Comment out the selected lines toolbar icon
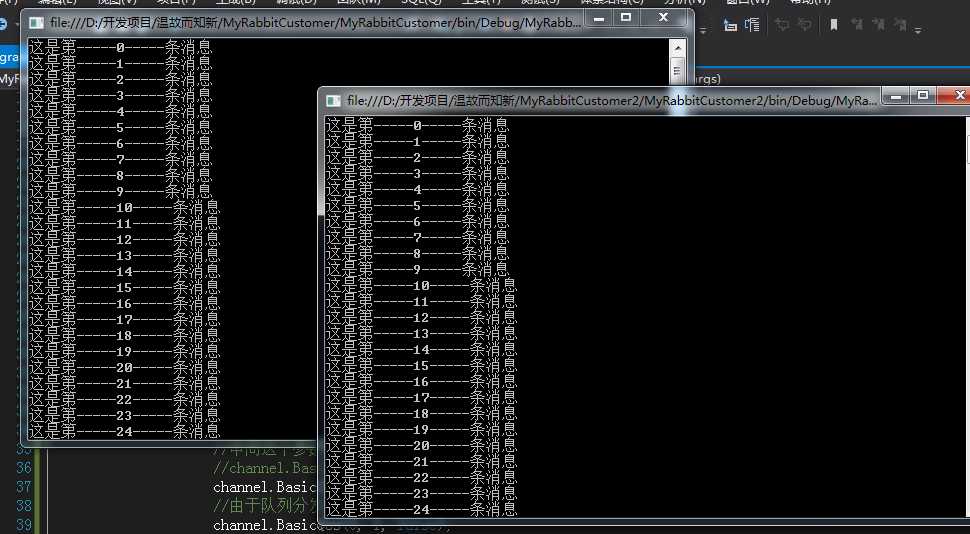The height and width of the screenshot is (534, 970). [731, 25]
